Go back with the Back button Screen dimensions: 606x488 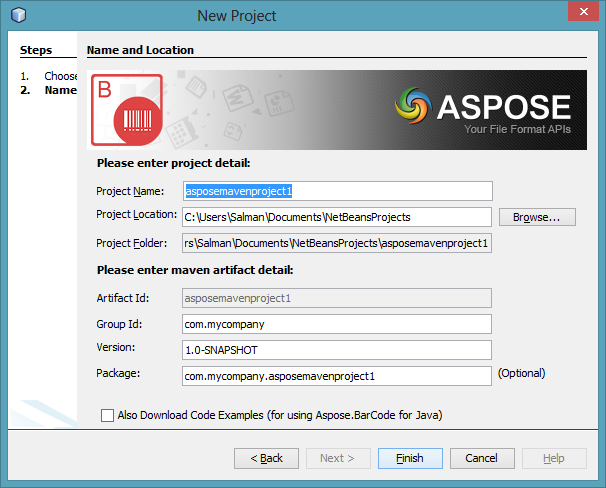(x=266, y=458)
